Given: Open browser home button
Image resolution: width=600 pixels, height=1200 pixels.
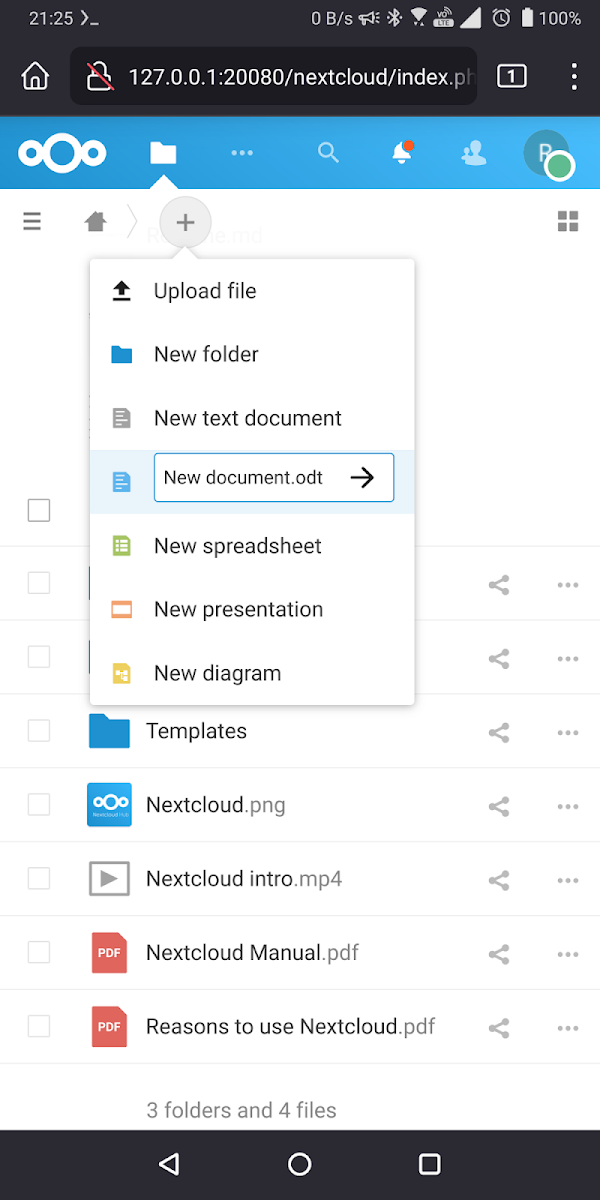Looking at the screenshot, I should click(35, 76).
